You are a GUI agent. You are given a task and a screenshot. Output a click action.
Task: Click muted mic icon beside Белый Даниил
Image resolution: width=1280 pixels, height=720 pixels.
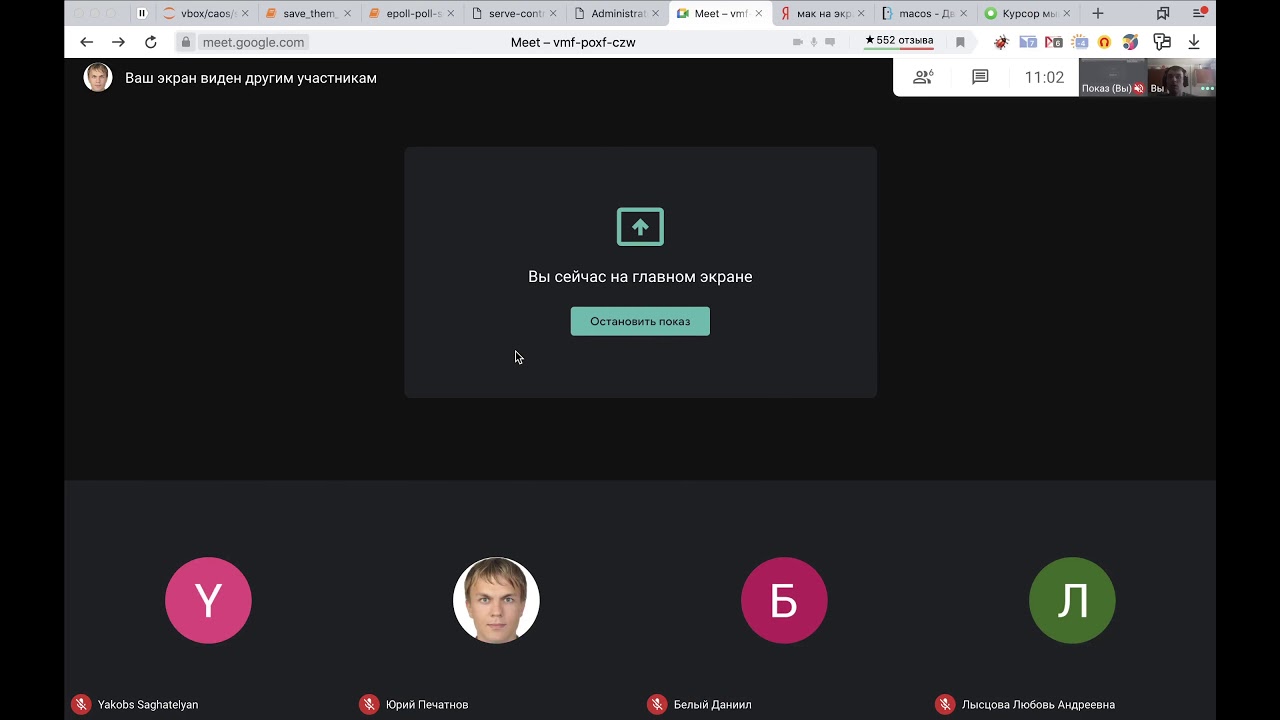point(657,704)
